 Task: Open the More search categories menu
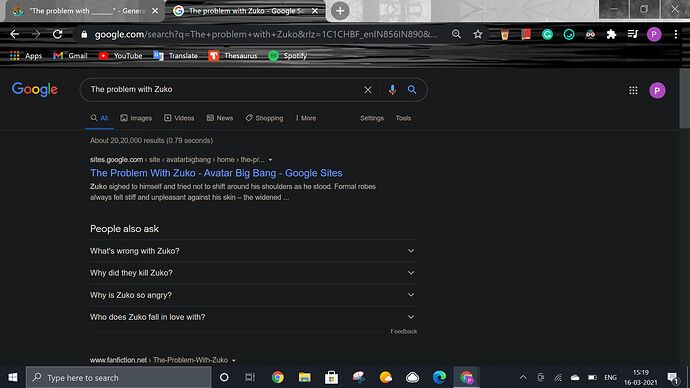pyautogui.click(x=306, y=118)
